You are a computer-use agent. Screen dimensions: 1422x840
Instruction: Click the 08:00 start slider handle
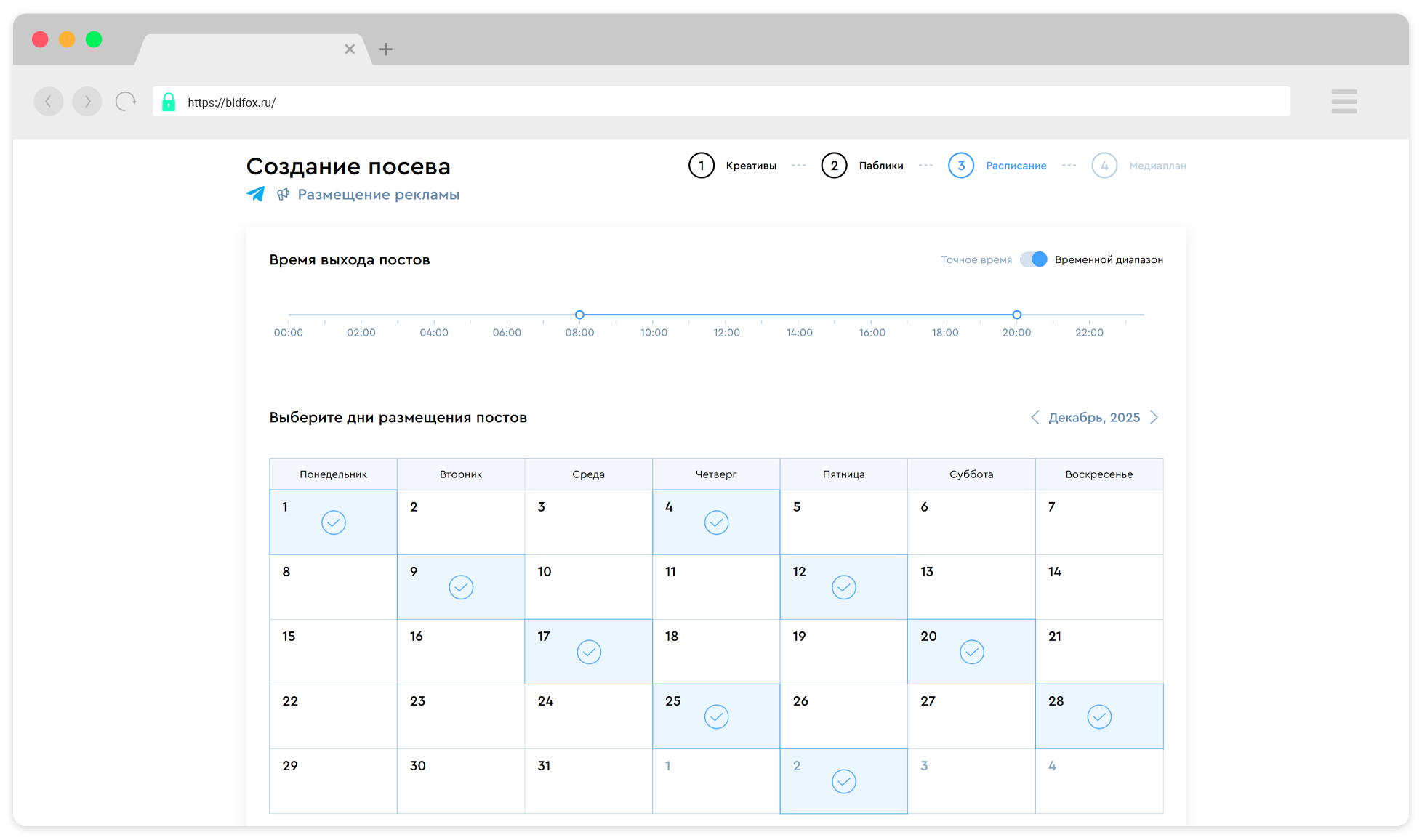[579, 315]
